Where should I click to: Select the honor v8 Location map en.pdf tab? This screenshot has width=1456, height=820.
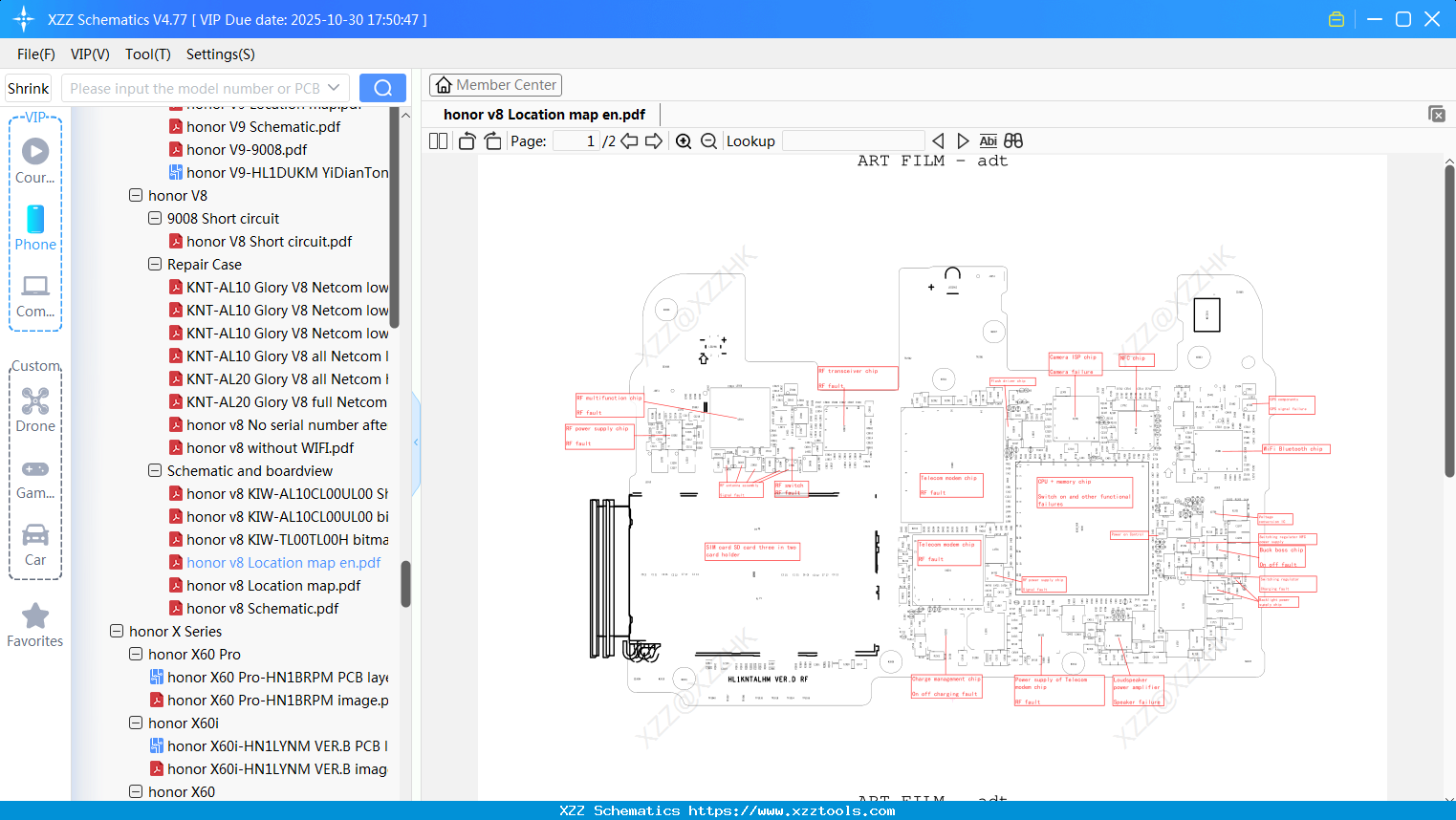pos(544,115)
